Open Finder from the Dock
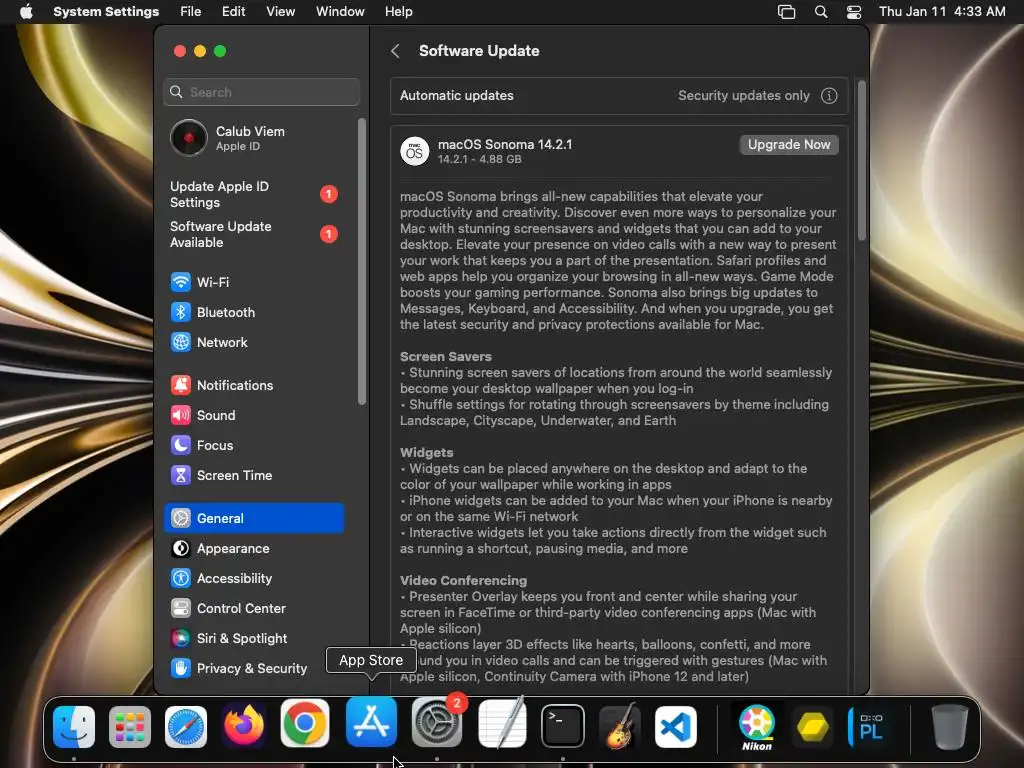 (x=74, y=726)
